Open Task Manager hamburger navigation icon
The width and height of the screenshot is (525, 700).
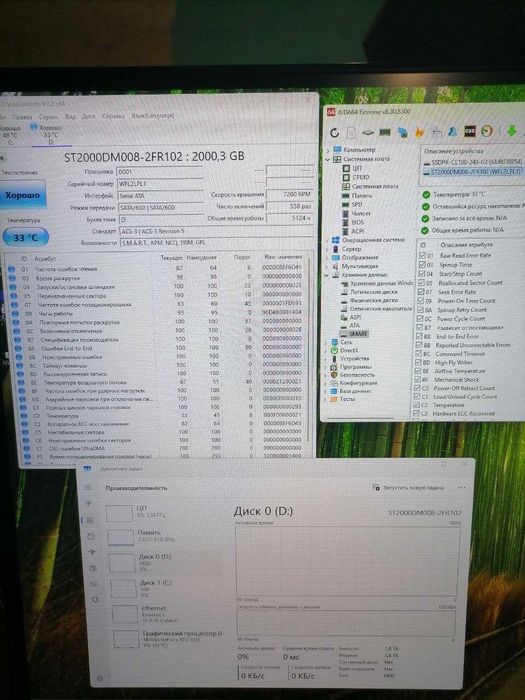[88, 488]
